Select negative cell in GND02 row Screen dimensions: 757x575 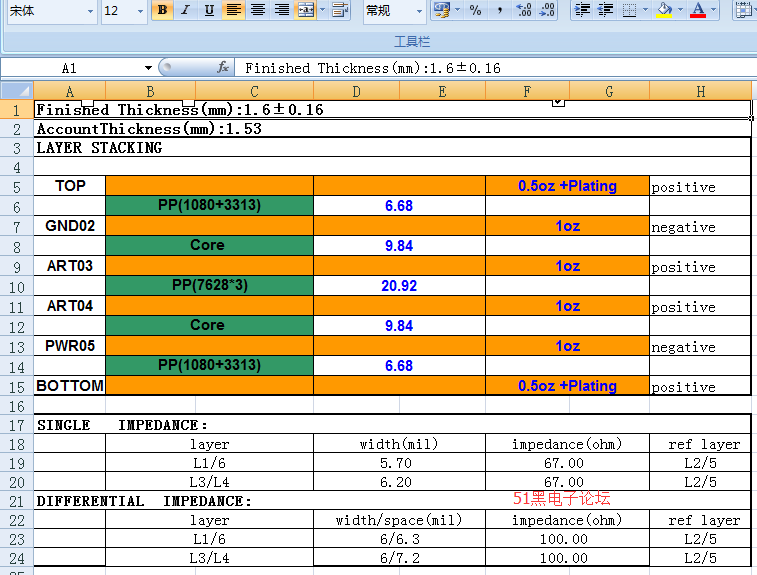click(700, 226)
